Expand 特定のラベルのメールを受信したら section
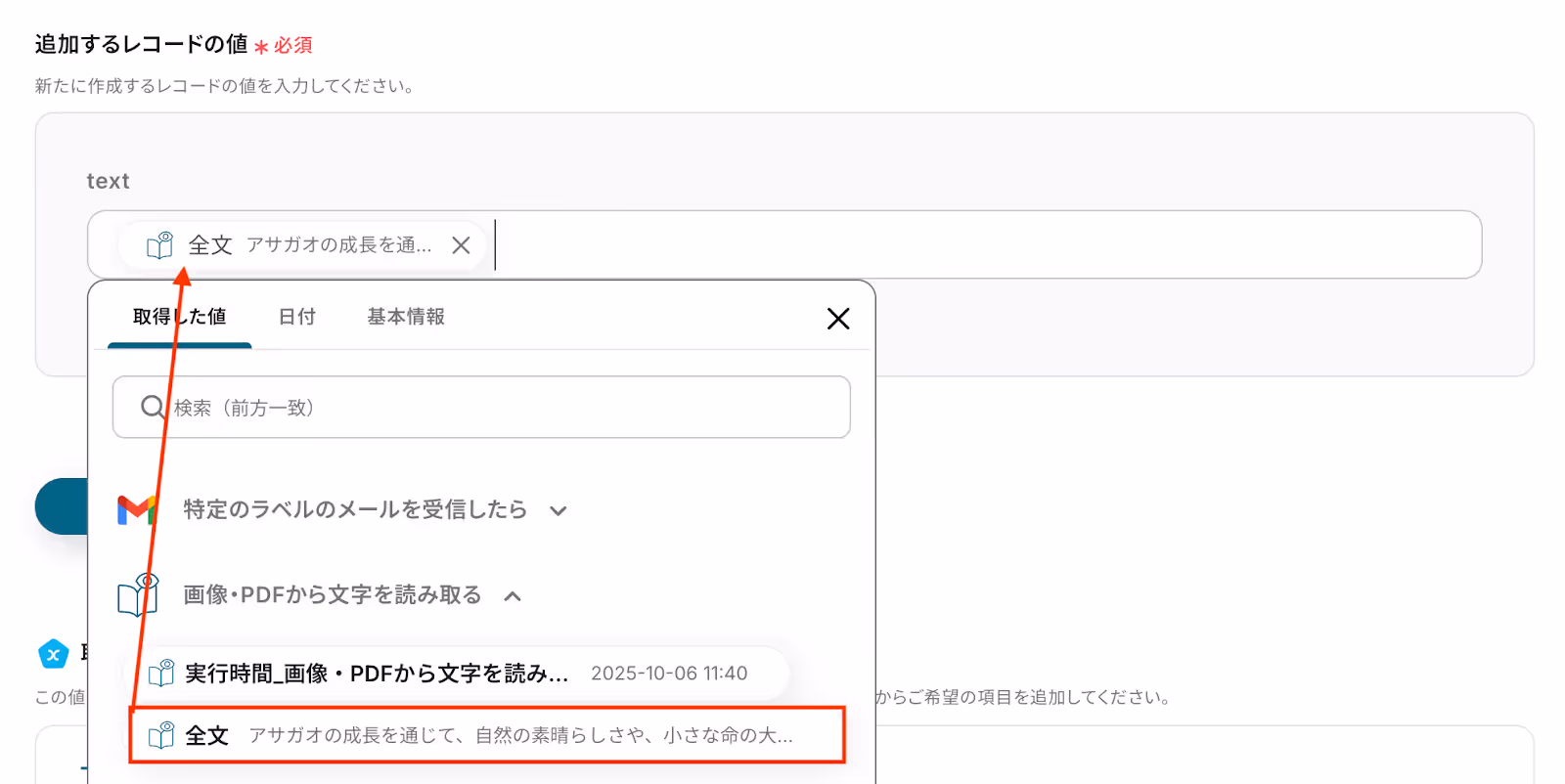The image size is (1565, 784). tap(559, 510)
